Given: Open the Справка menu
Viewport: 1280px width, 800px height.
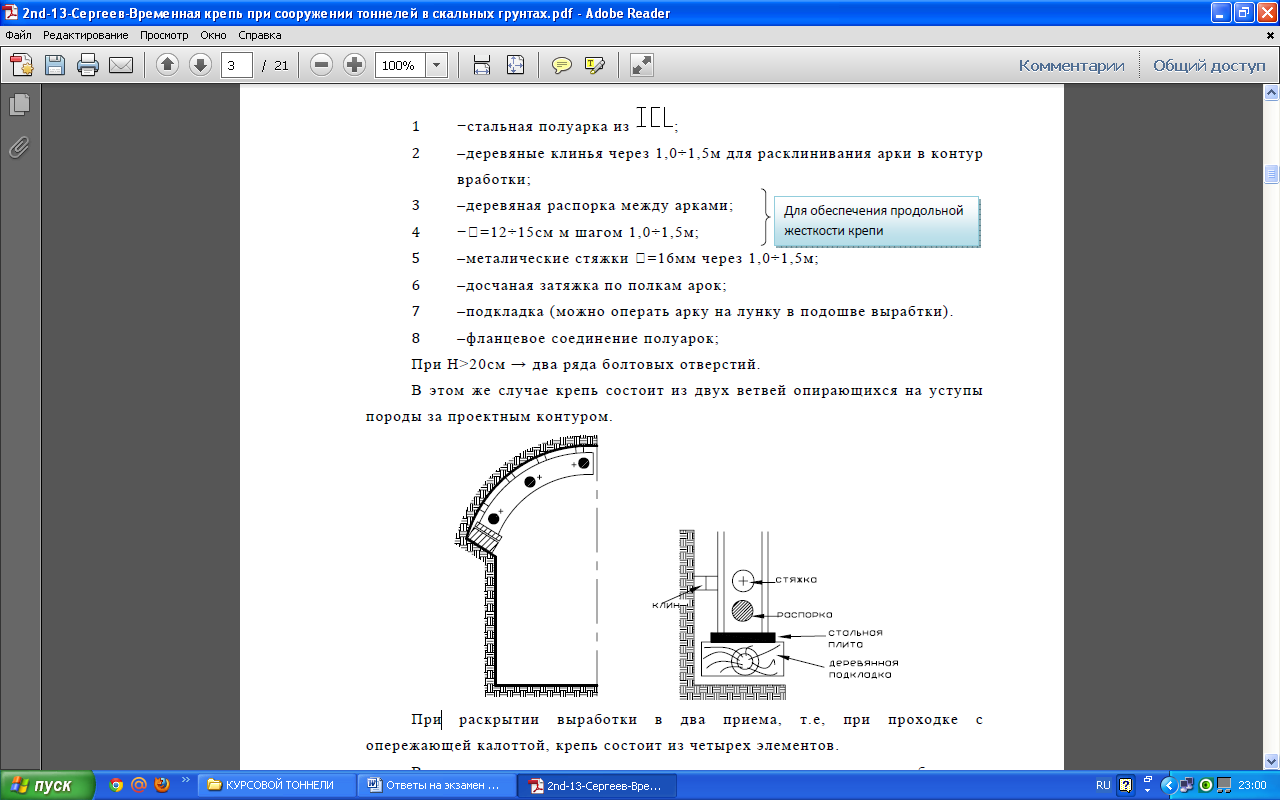Looking at the screenshot, I should pyautogui.click(x=260, y=35).
